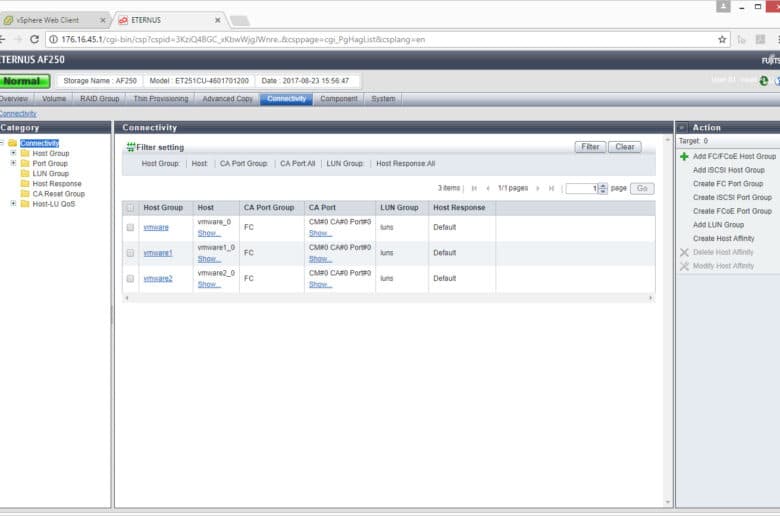Image resolution: width=780 pixels, height=516 pixels.
Task: Close the ETERNUS browser tab
Action: coord(217,20)
